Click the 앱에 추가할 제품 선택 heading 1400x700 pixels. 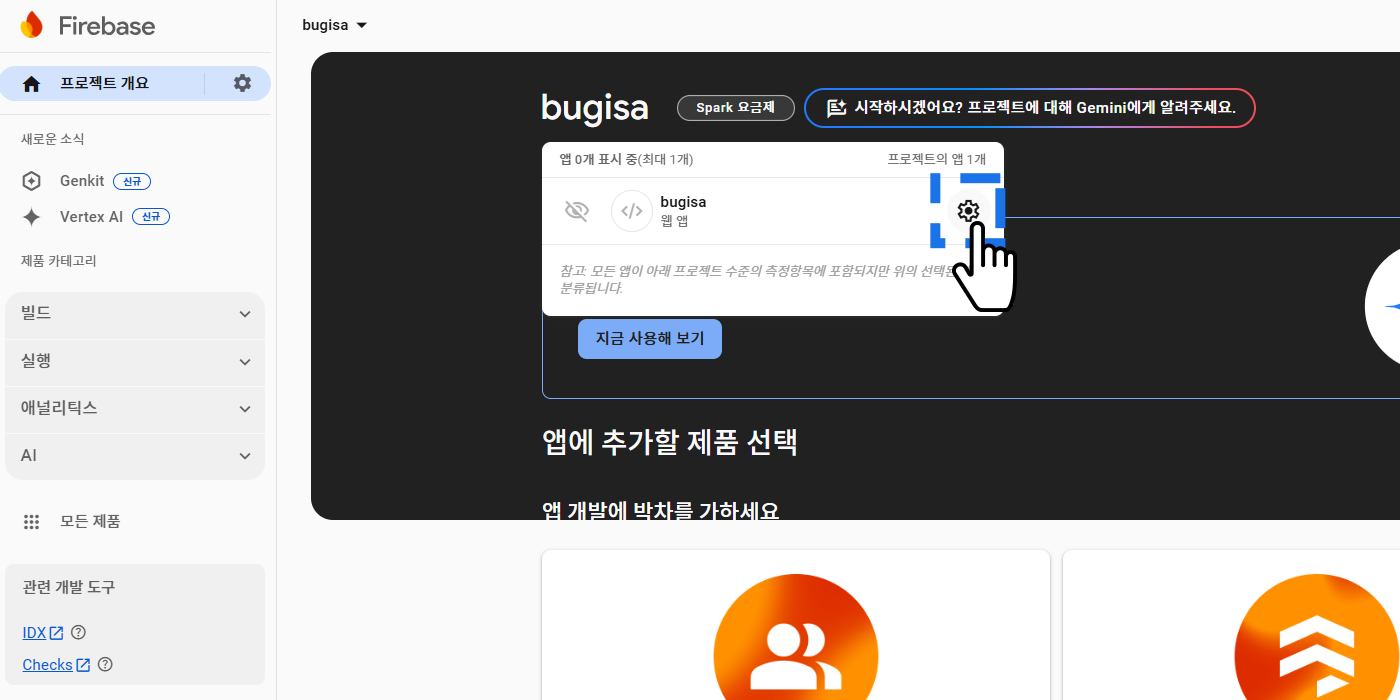tap(670, 442)
